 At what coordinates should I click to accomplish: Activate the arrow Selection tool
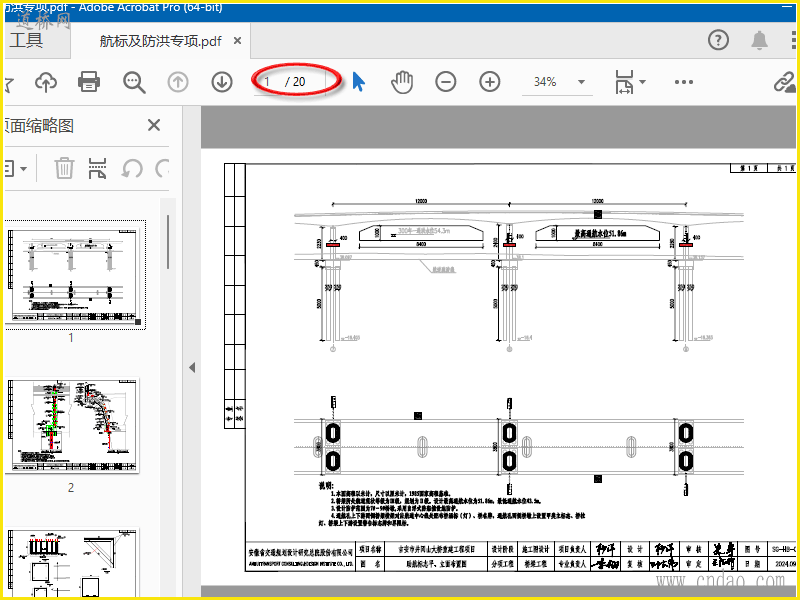coord(359,82)
